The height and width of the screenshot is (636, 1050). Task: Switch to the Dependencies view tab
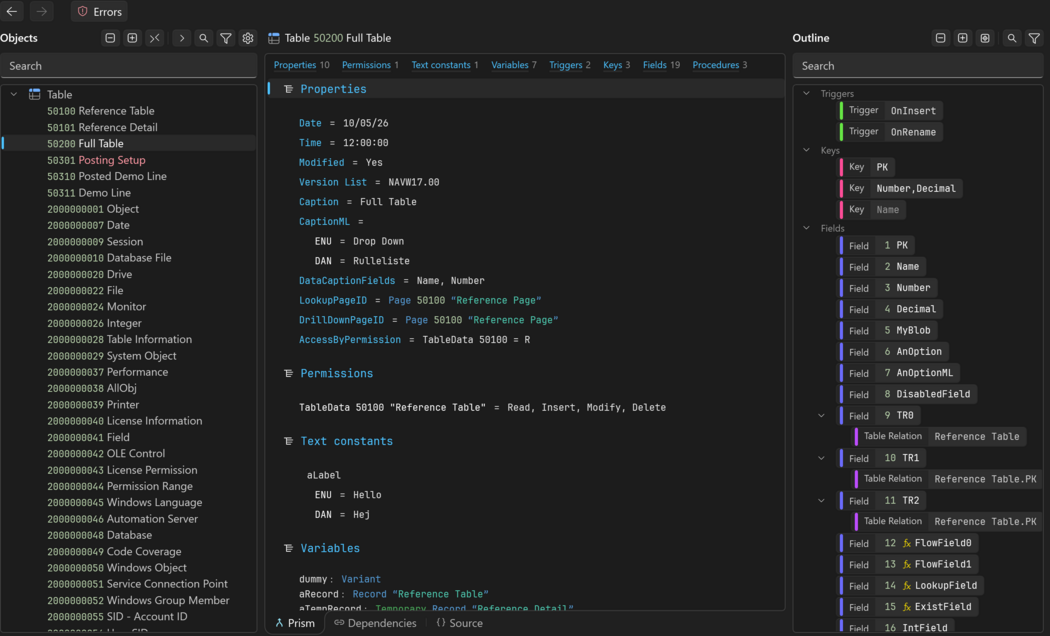point(375,623)
